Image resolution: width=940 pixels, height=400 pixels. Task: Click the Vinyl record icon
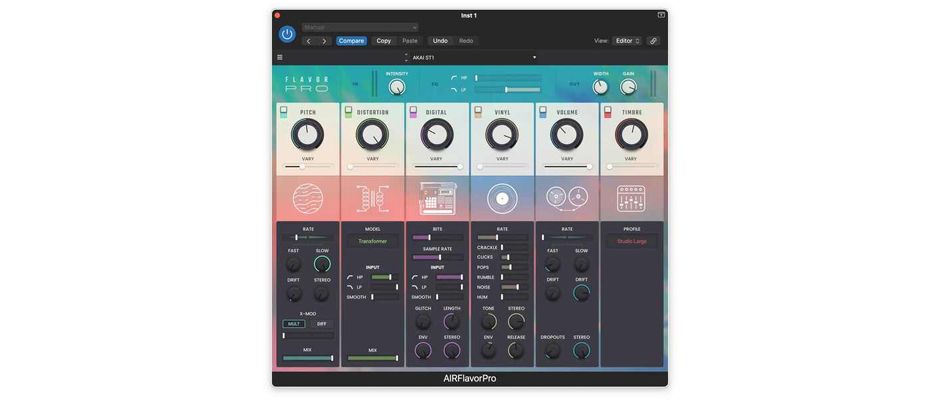pos(502,199)
